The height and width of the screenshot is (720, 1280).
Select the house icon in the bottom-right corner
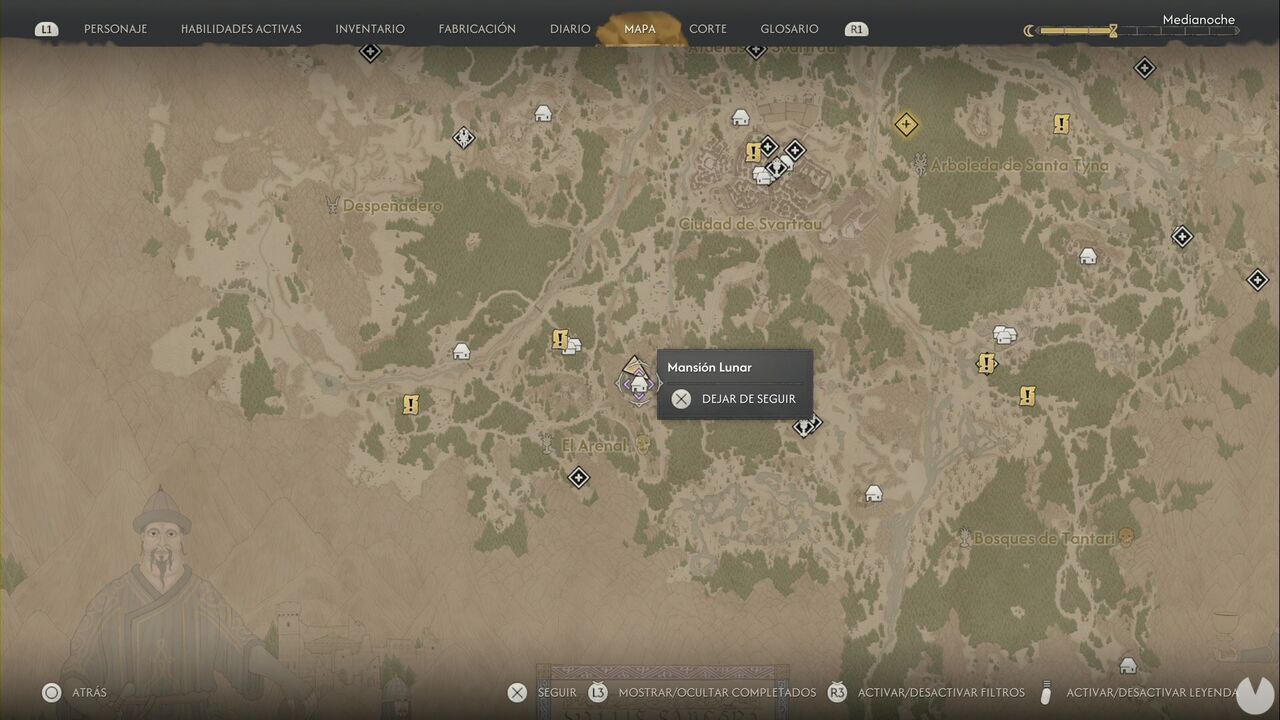click(1128, 665)
